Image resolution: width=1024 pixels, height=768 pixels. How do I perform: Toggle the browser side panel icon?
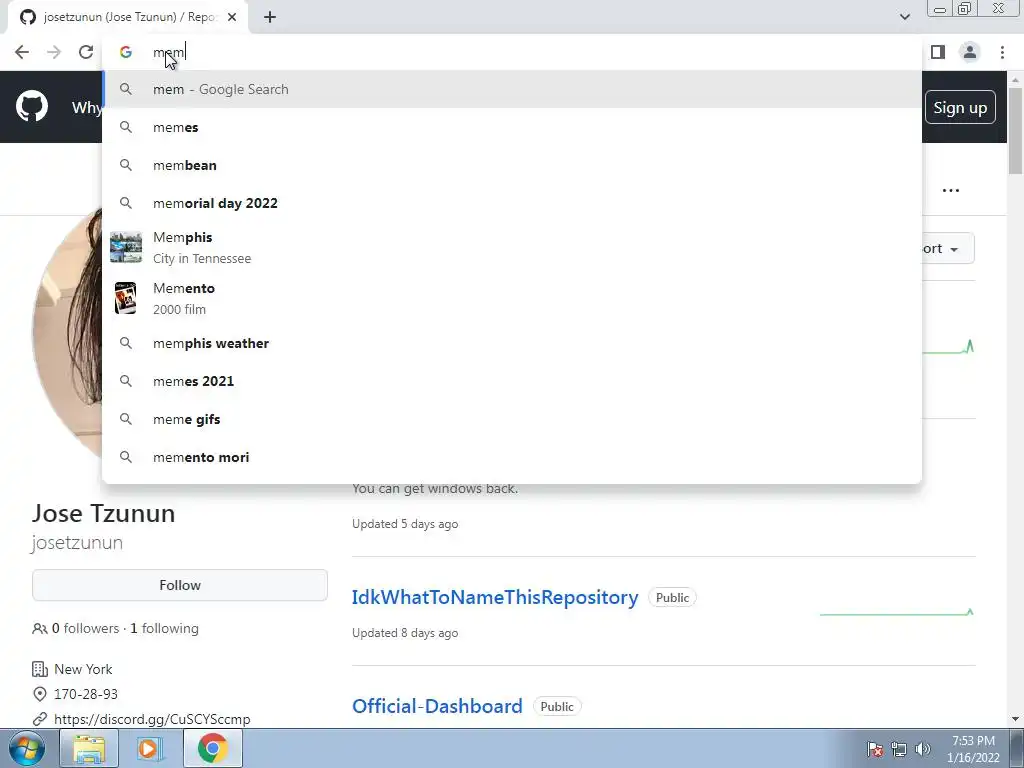click(x=938, y=52)
